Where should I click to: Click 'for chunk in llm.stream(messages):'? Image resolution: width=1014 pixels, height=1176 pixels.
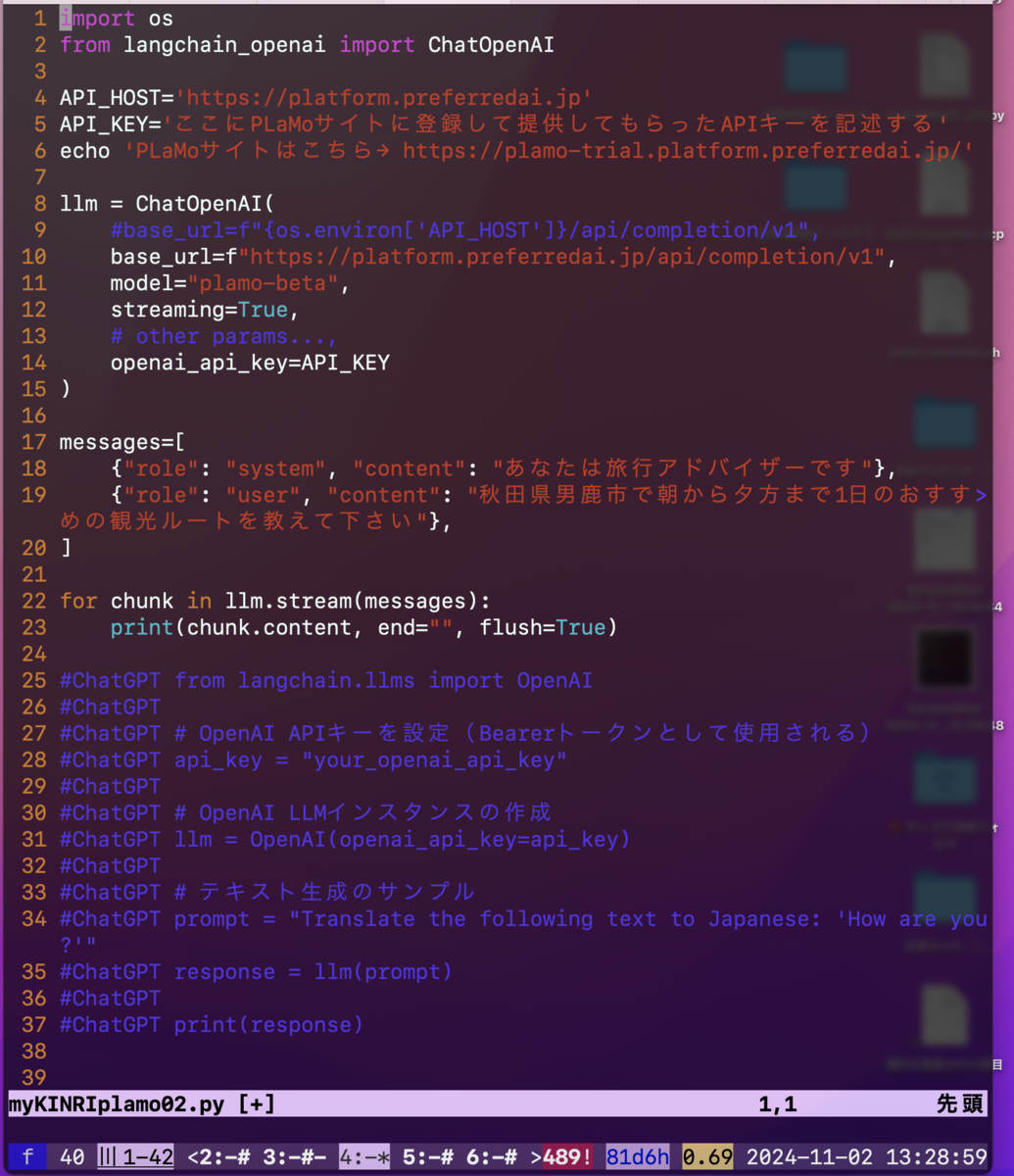coord(275,601)
